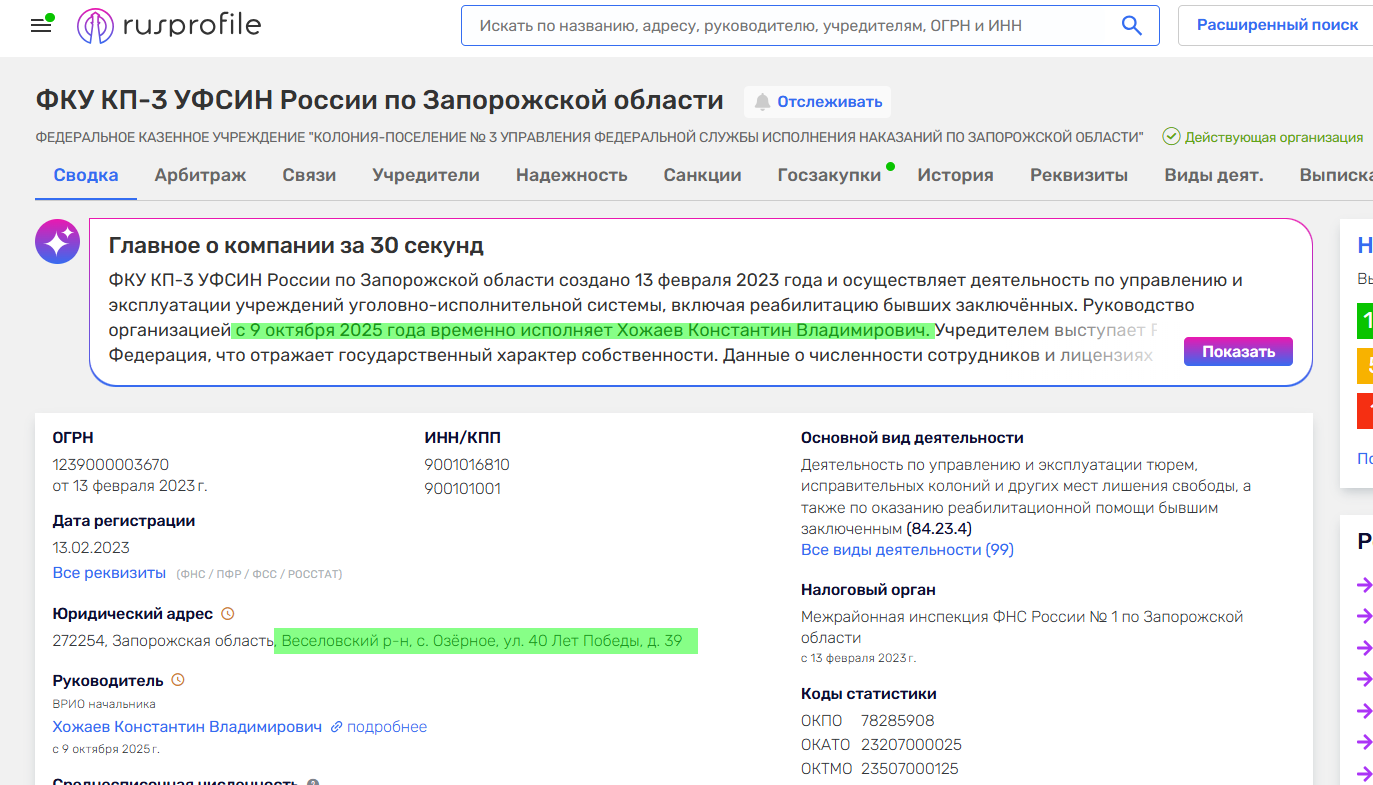
Task: Switch to the Арбитраж tab
Action: (x=200, y=174)
